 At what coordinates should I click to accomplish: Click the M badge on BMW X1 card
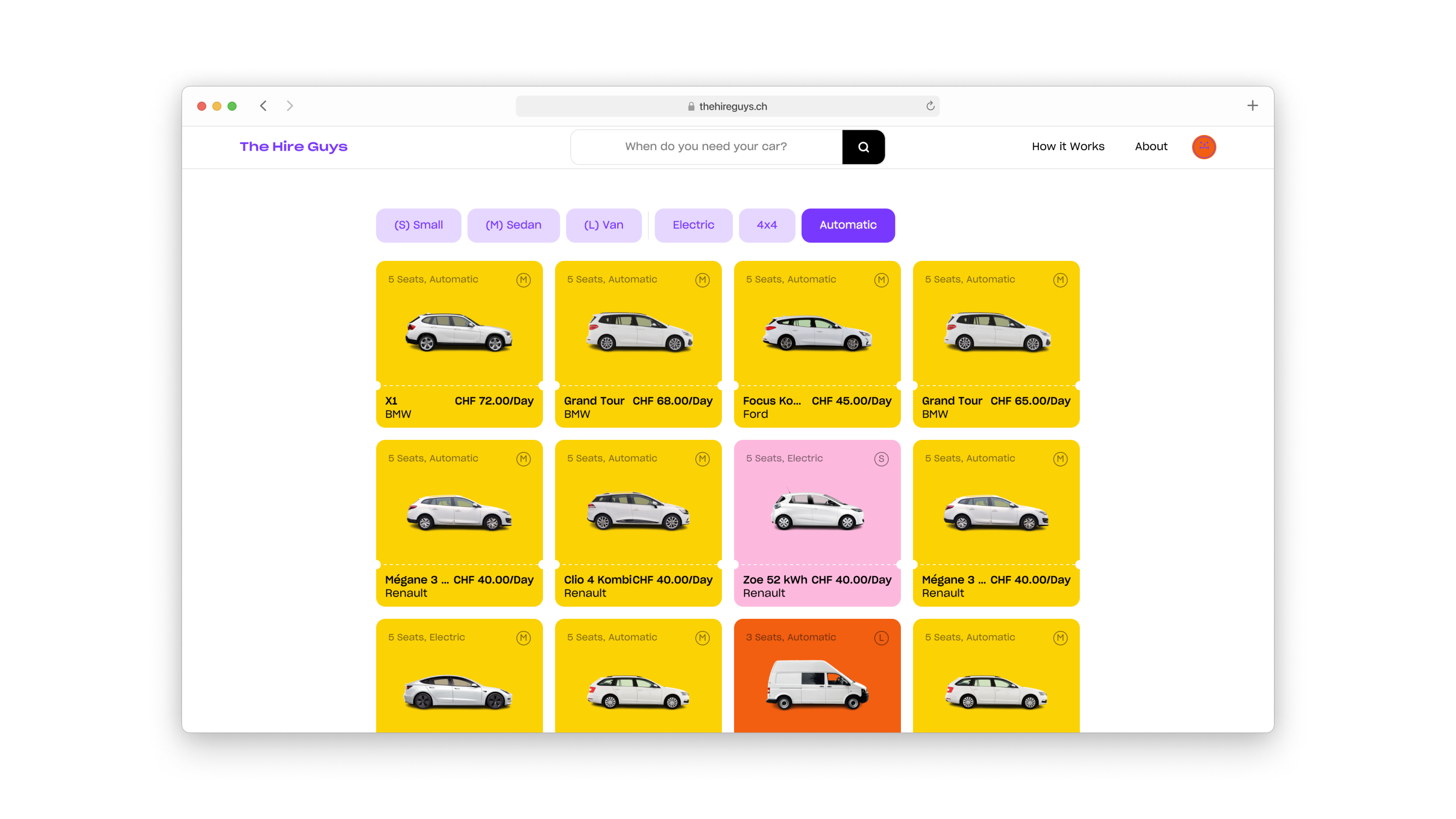click(523, 280)
